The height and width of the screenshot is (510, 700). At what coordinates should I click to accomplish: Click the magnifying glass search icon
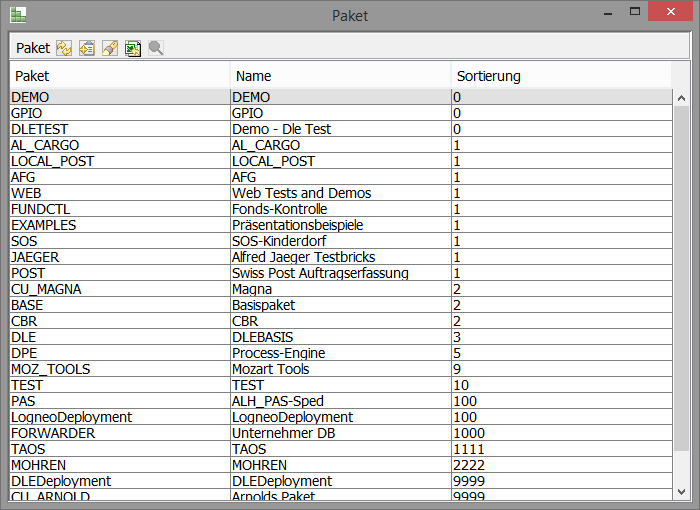pos(156,48)
